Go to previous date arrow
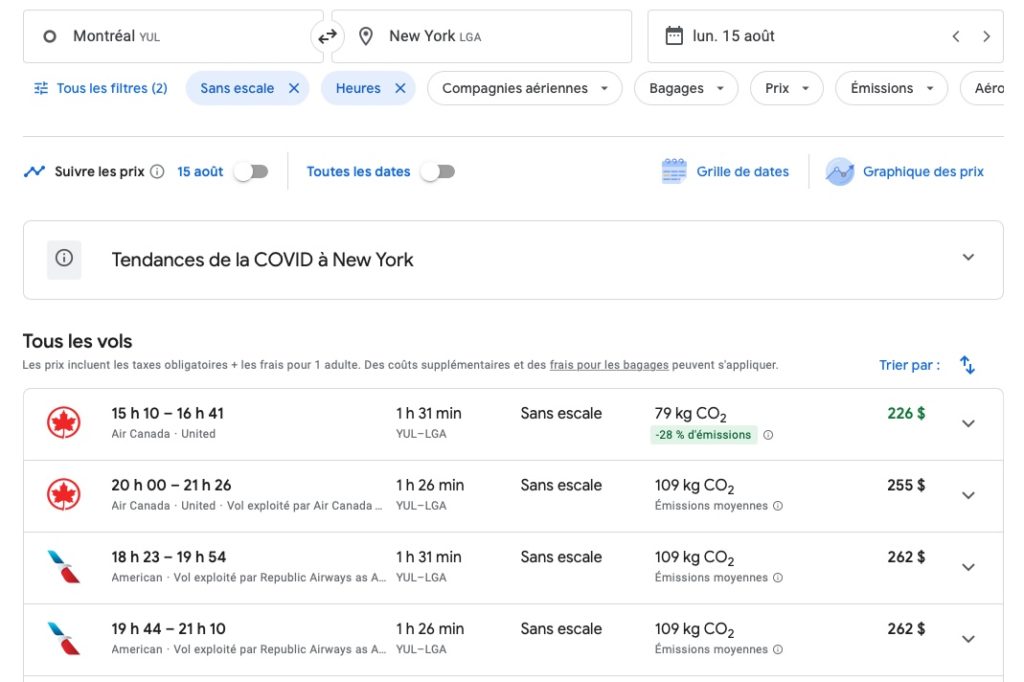 coord(956,37)
